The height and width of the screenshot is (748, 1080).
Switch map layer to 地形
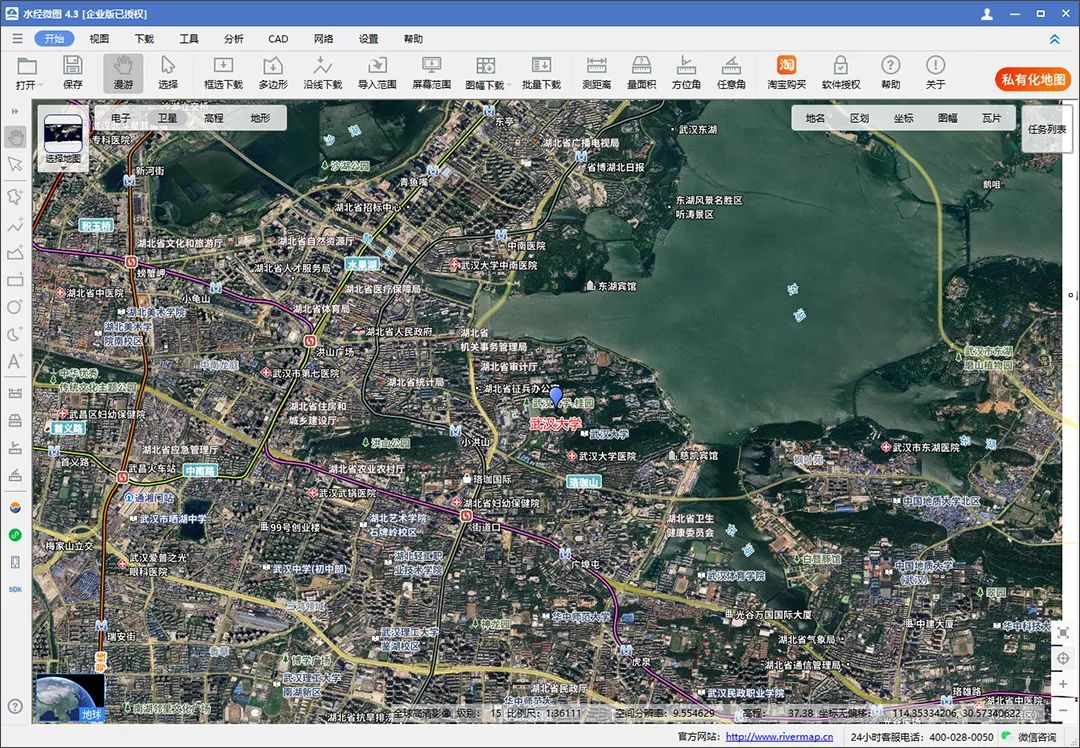260,118
